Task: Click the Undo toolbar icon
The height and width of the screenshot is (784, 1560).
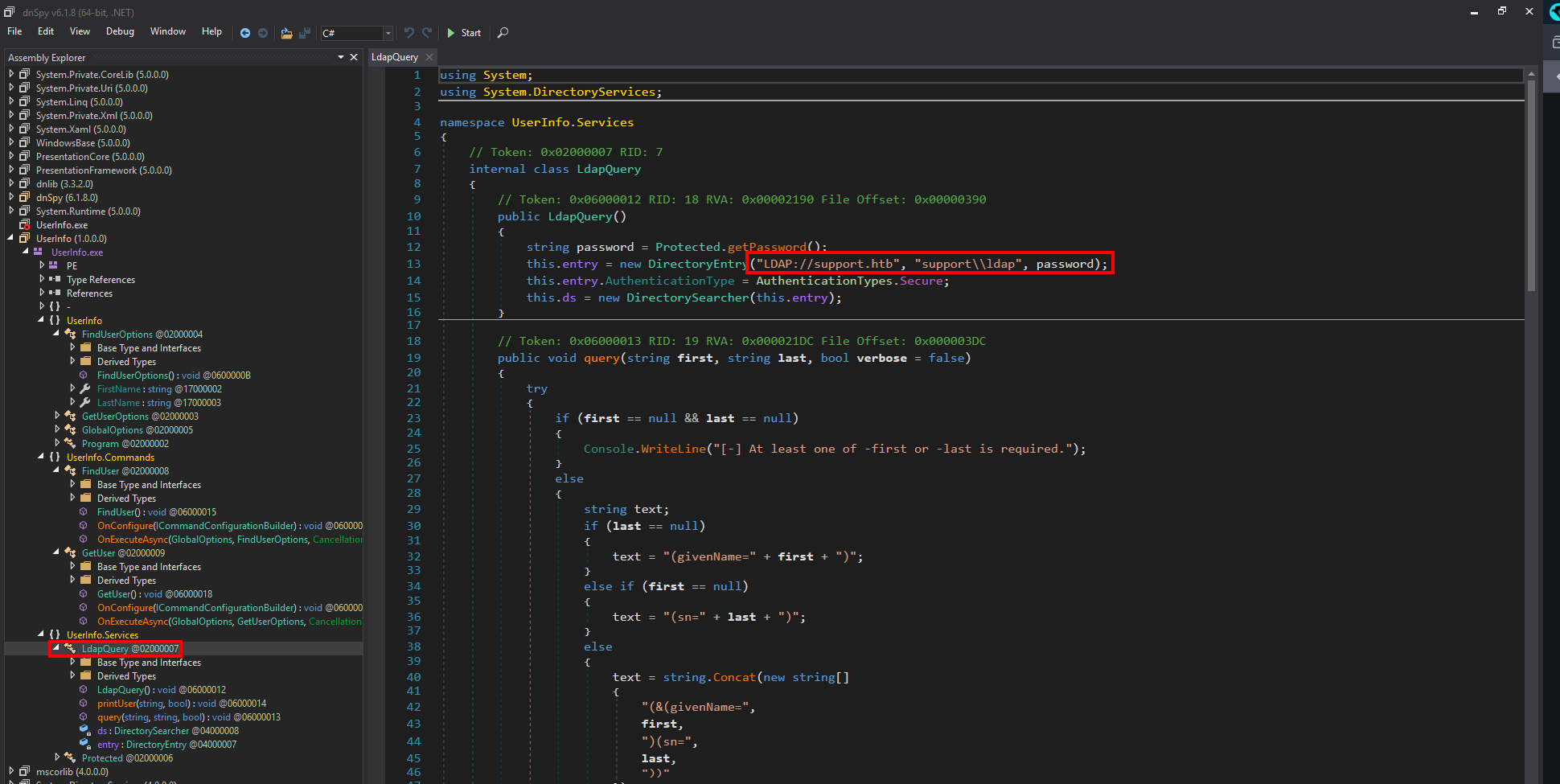Action: coord(409,33)
